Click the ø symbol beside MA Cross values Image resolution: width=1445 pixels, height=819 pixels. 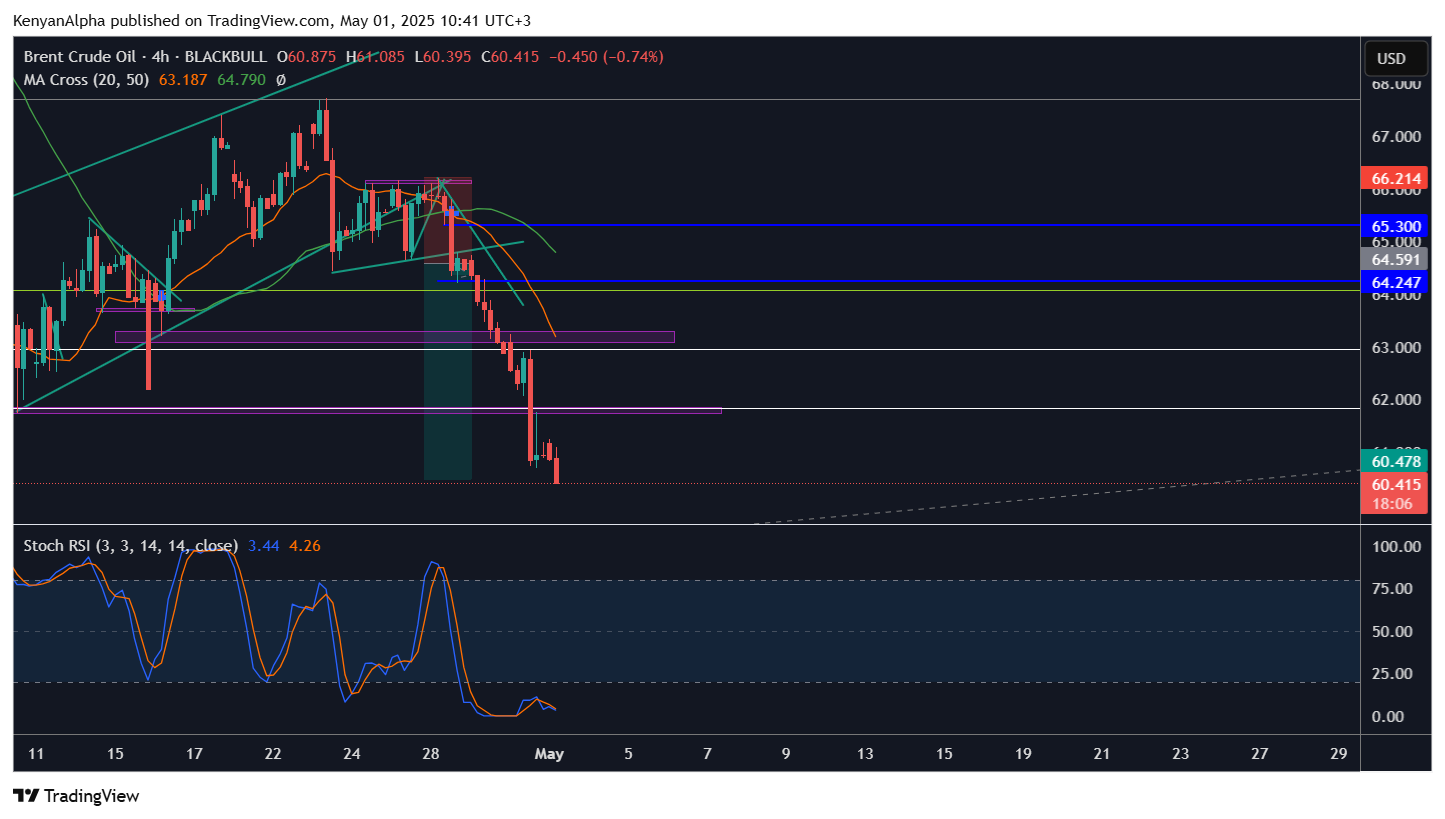click(x=281, y=79)
